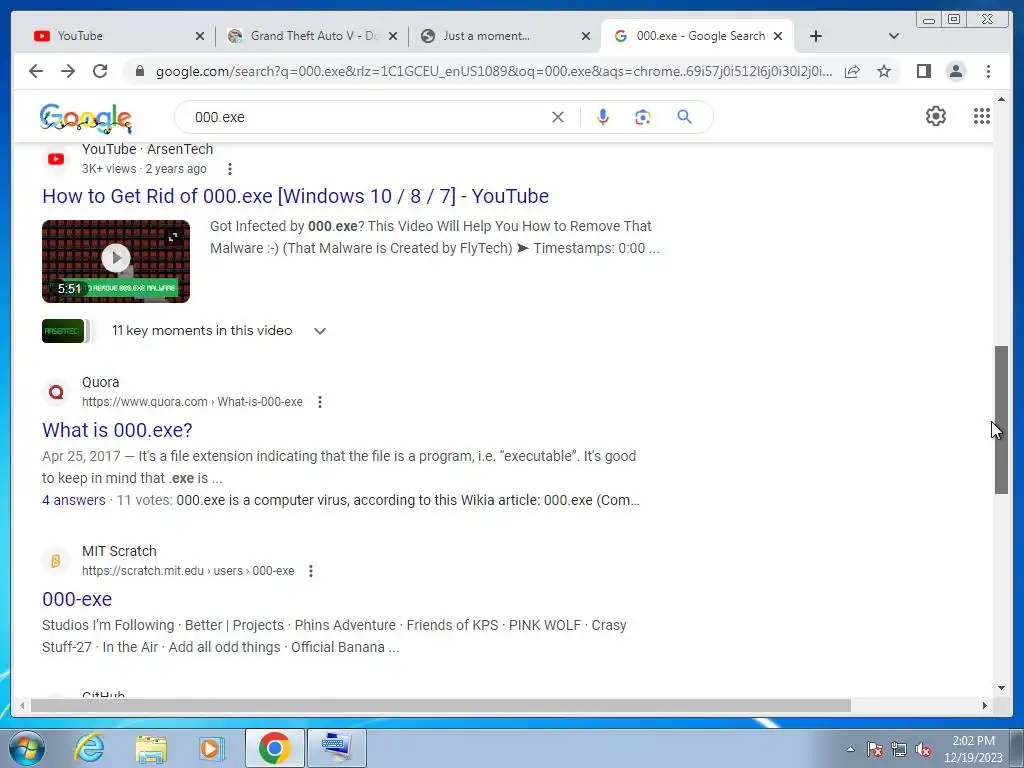Click the scroll left arrow
The image size is (1024, 768).
22,705
